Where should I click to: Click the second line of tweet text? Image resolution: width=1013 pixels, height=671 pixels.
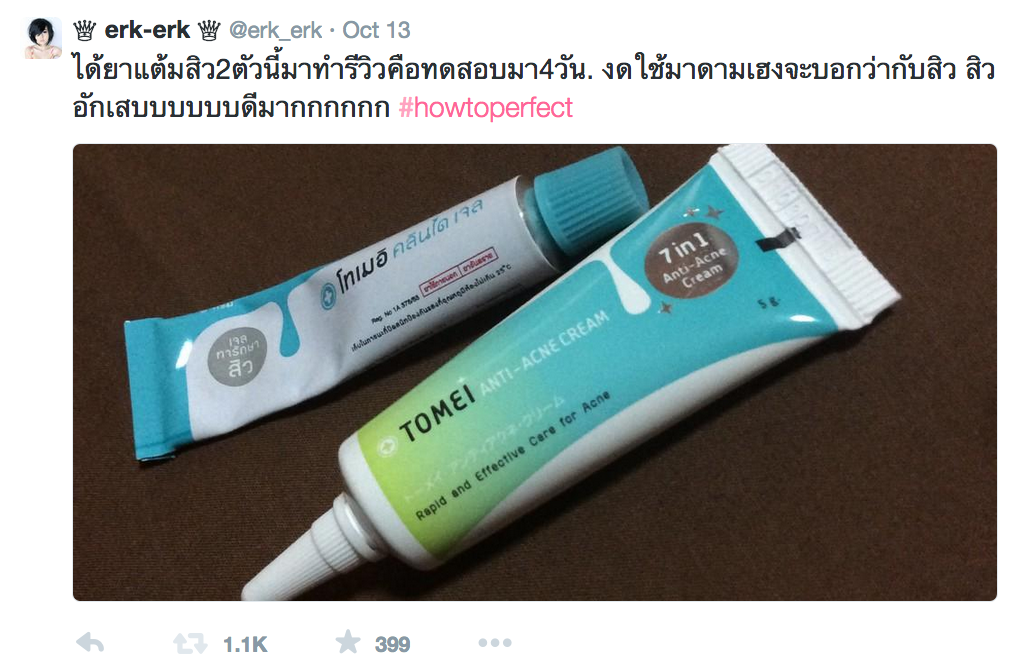point(323,108)
